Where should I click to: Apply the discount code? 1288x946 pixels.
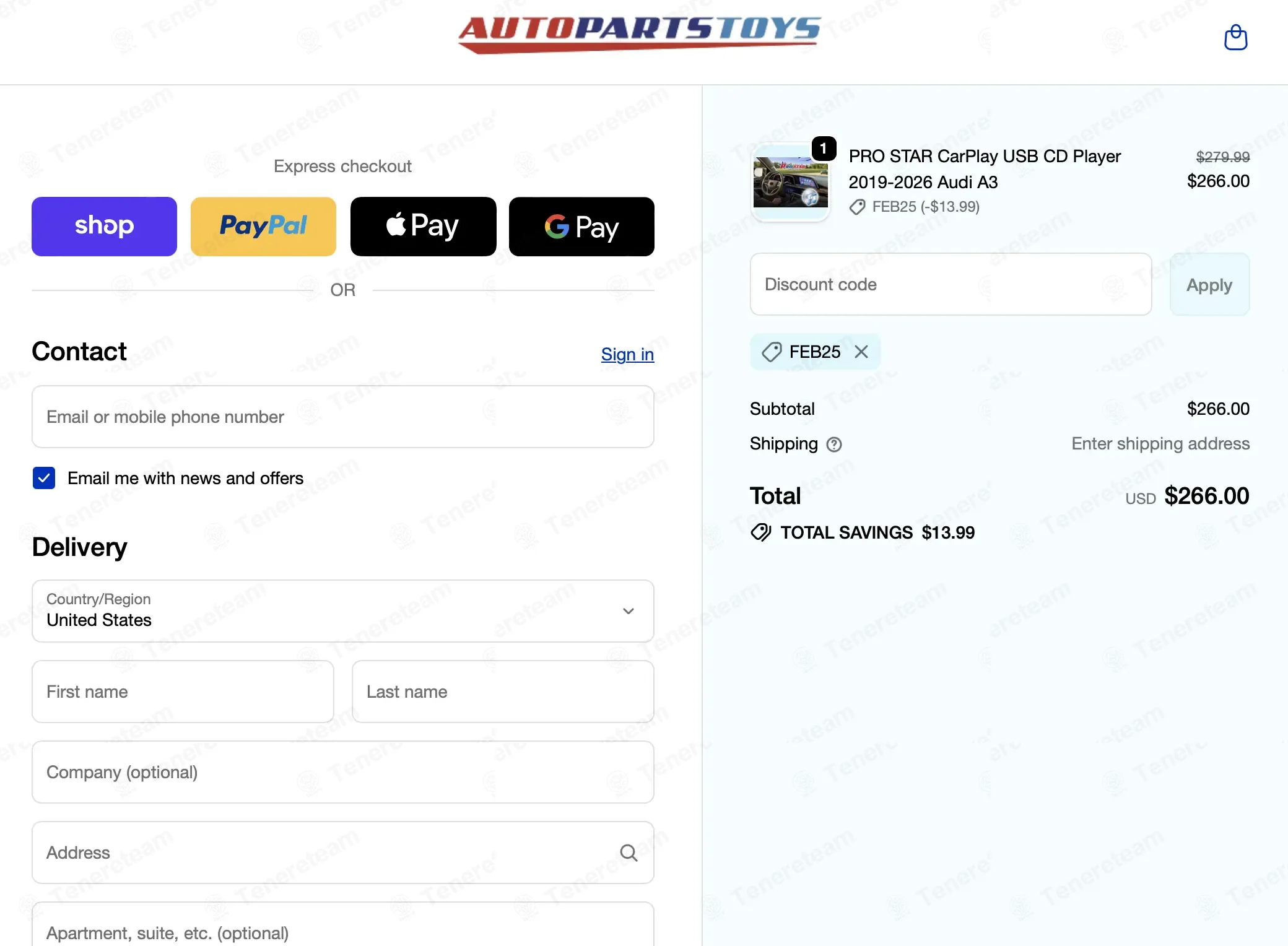[1209, 284]
